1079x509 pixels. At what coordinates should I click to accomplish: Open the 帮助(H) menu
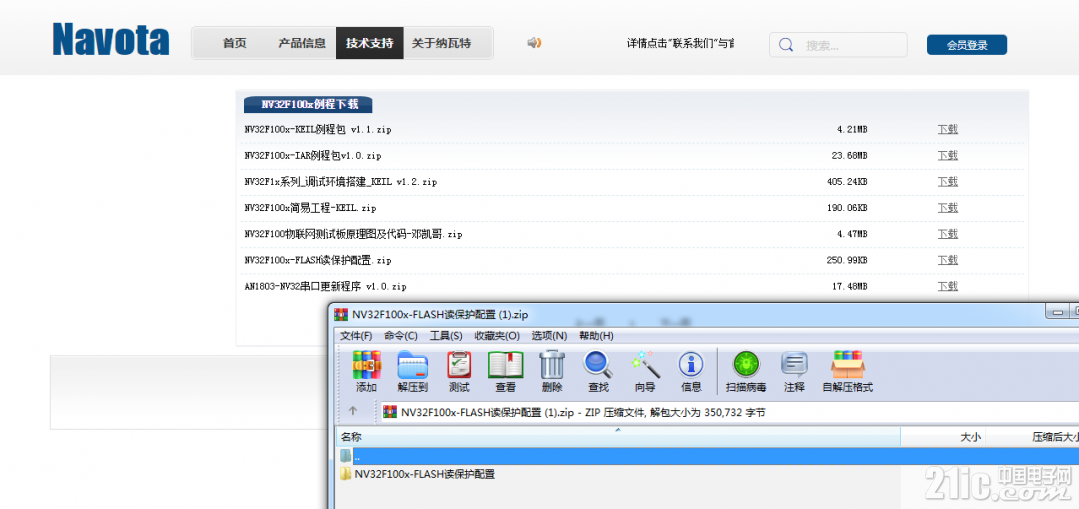[596, 336]
